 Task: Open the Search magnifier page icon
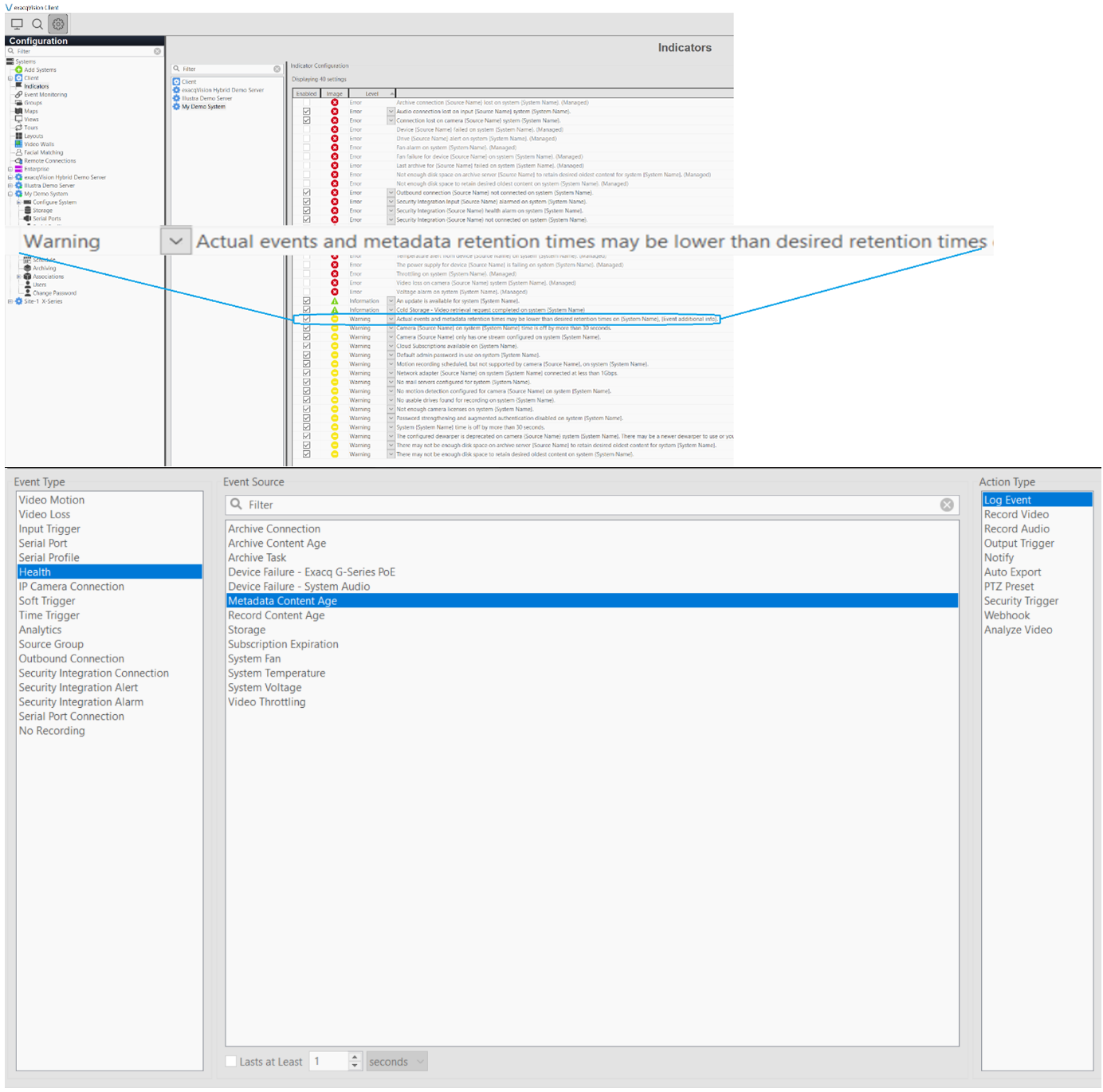[x=37, y=24]
